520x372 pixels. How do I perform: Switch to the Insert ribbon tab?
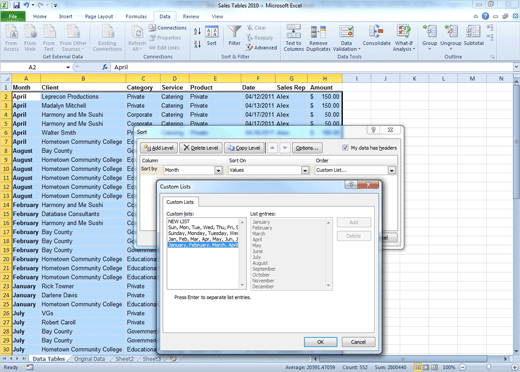[66, 16]
